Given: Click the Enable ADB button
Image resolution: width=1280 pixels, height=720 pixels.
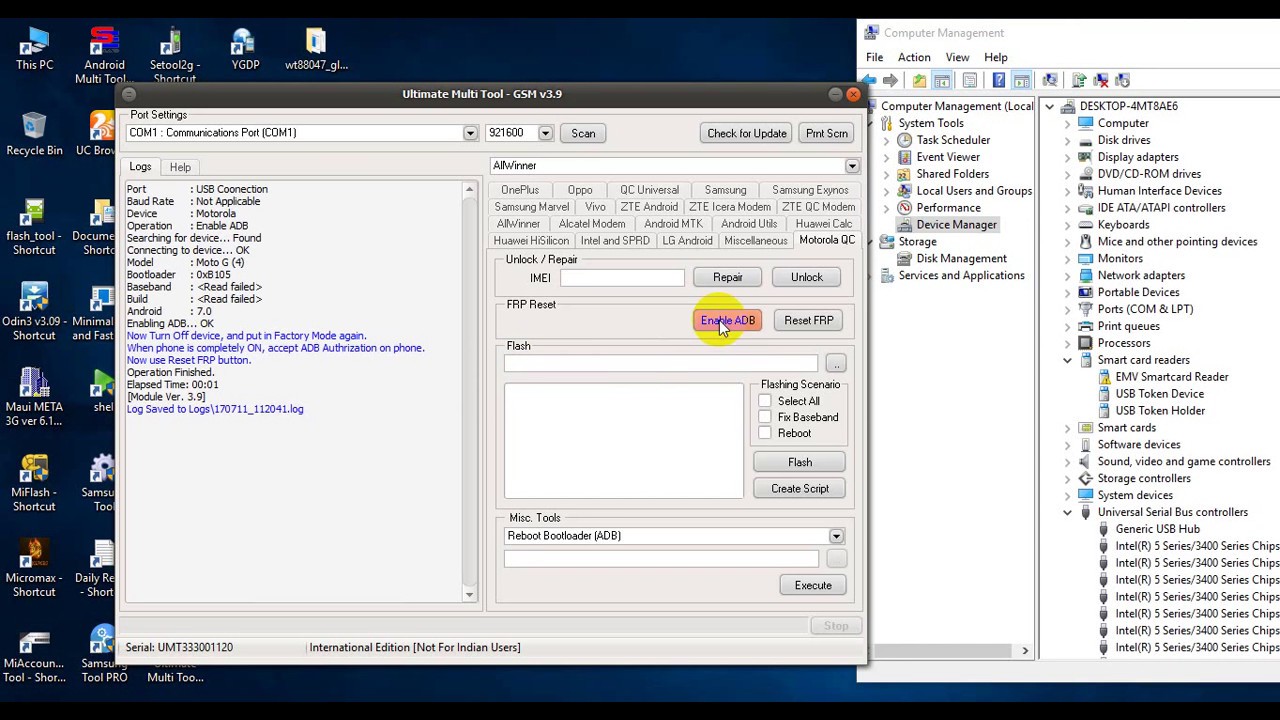Looking at the screenshot, I should [x=728, y=320].
